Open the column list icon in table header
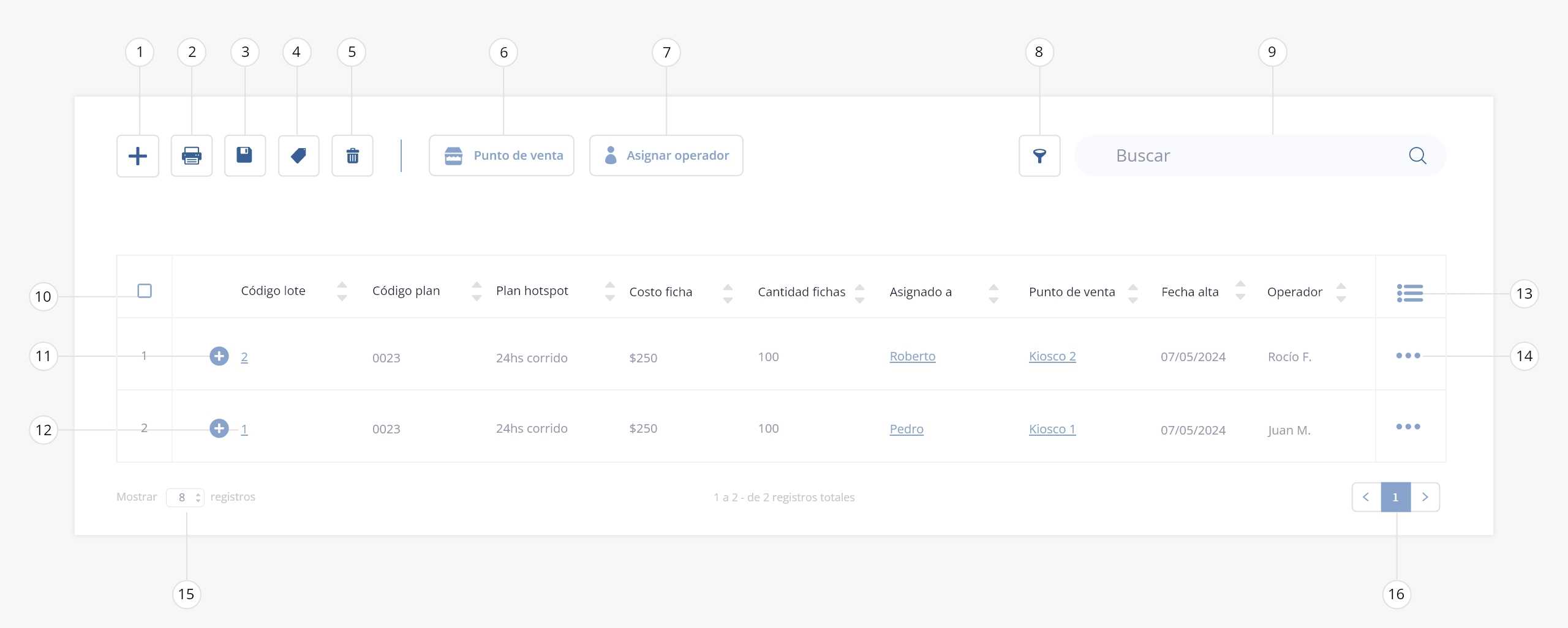Screen dimensions: 1568x628 1409,293
